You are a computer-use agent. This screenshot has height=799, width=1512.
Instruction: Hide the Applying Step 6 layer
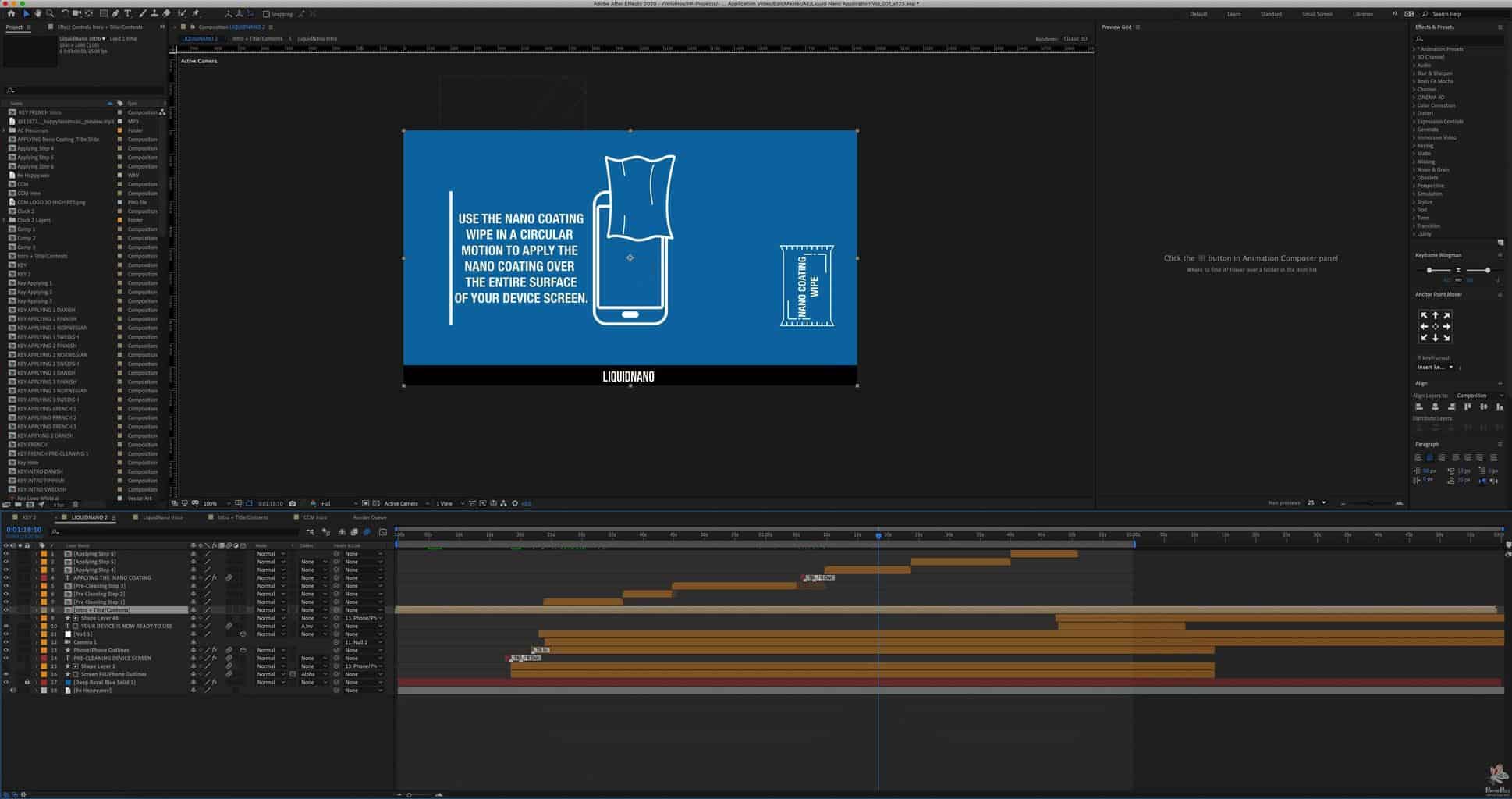pos(6,554)
